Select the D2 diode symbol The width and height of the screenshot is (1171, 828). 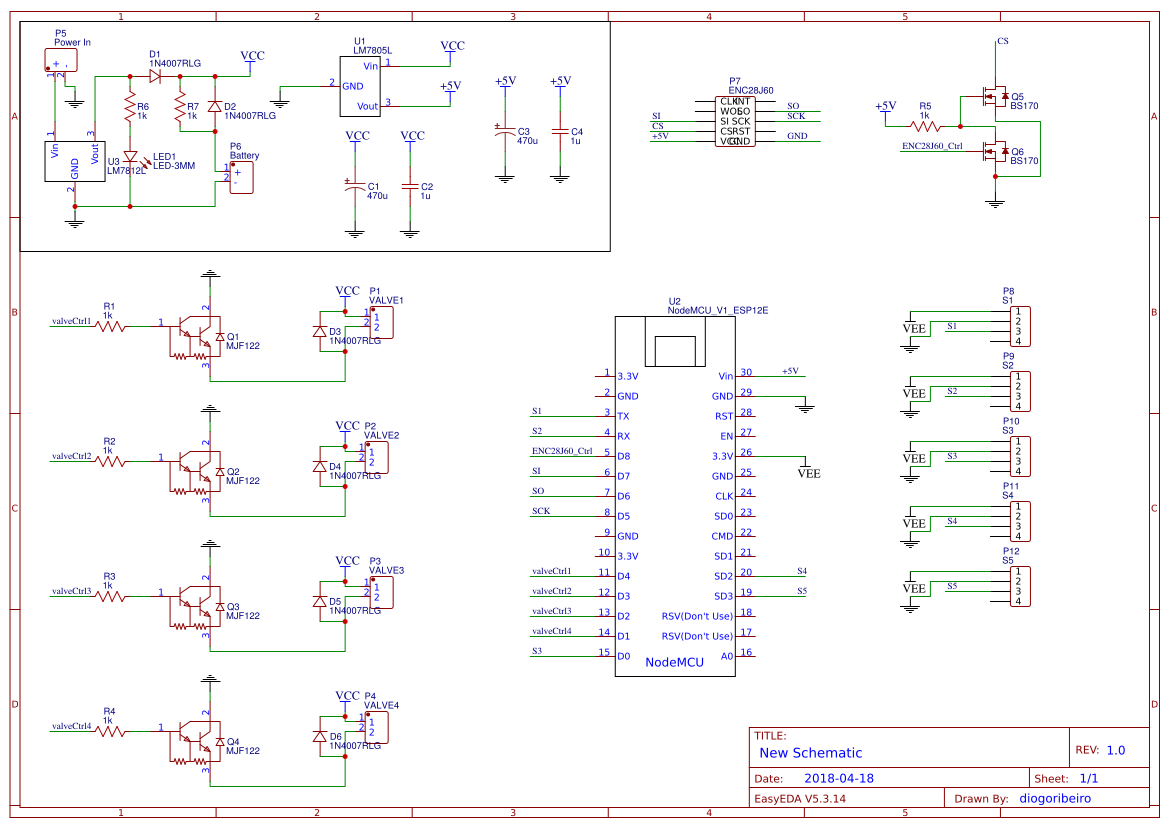[215, 107]
